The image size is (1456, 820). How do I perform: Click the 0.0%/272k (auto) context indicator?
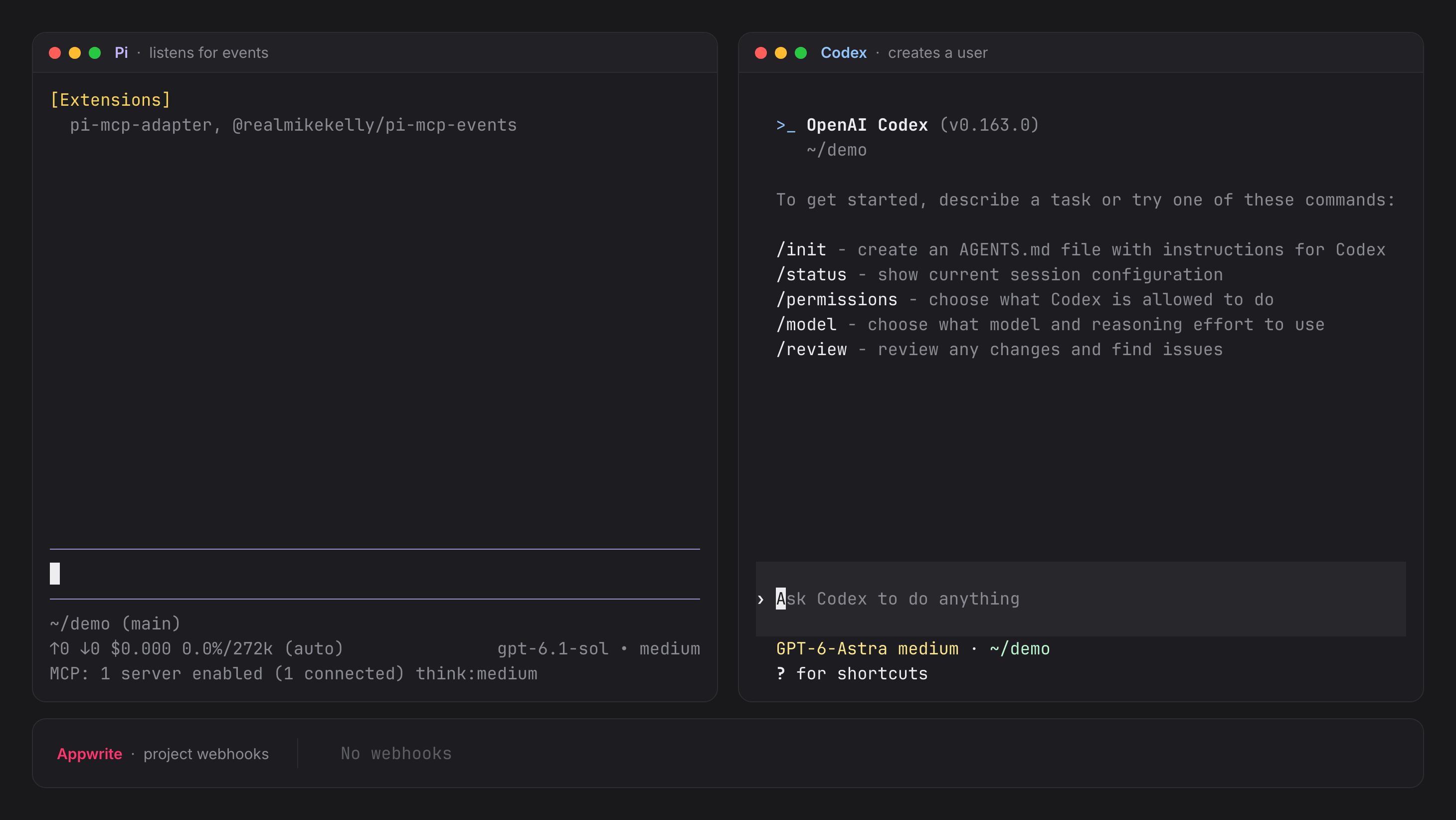[x=263, y=648]
